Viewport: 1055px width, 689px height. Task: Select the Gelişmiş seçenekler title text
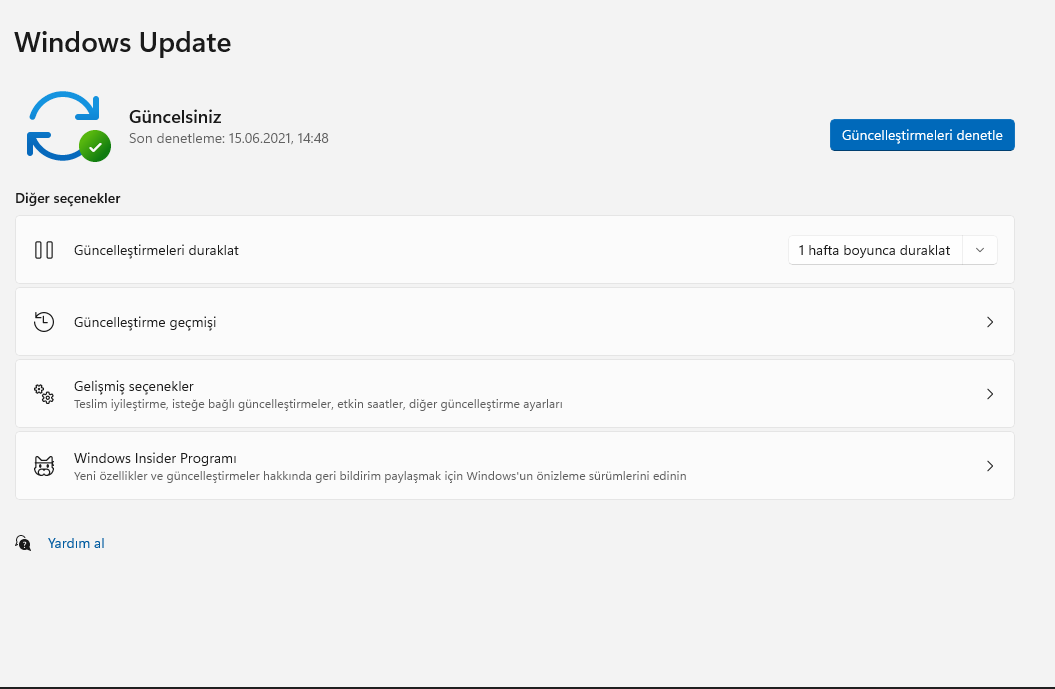click(134, 386)
